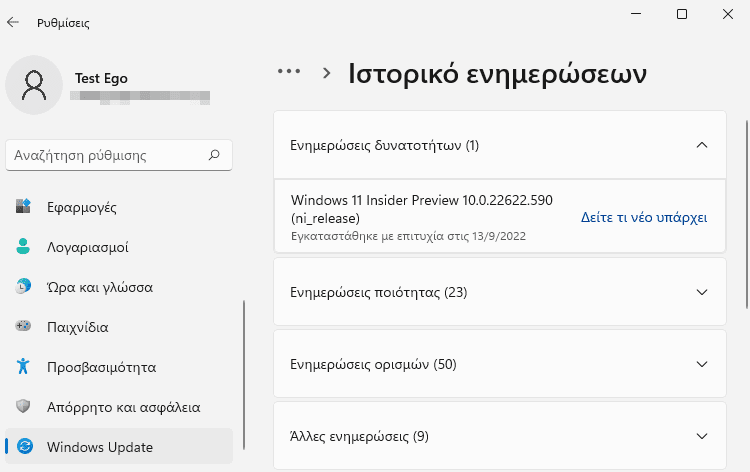Click the Ενημερώσεις ορισμών (50) label

pyautogui.click(x=373, y=364)
